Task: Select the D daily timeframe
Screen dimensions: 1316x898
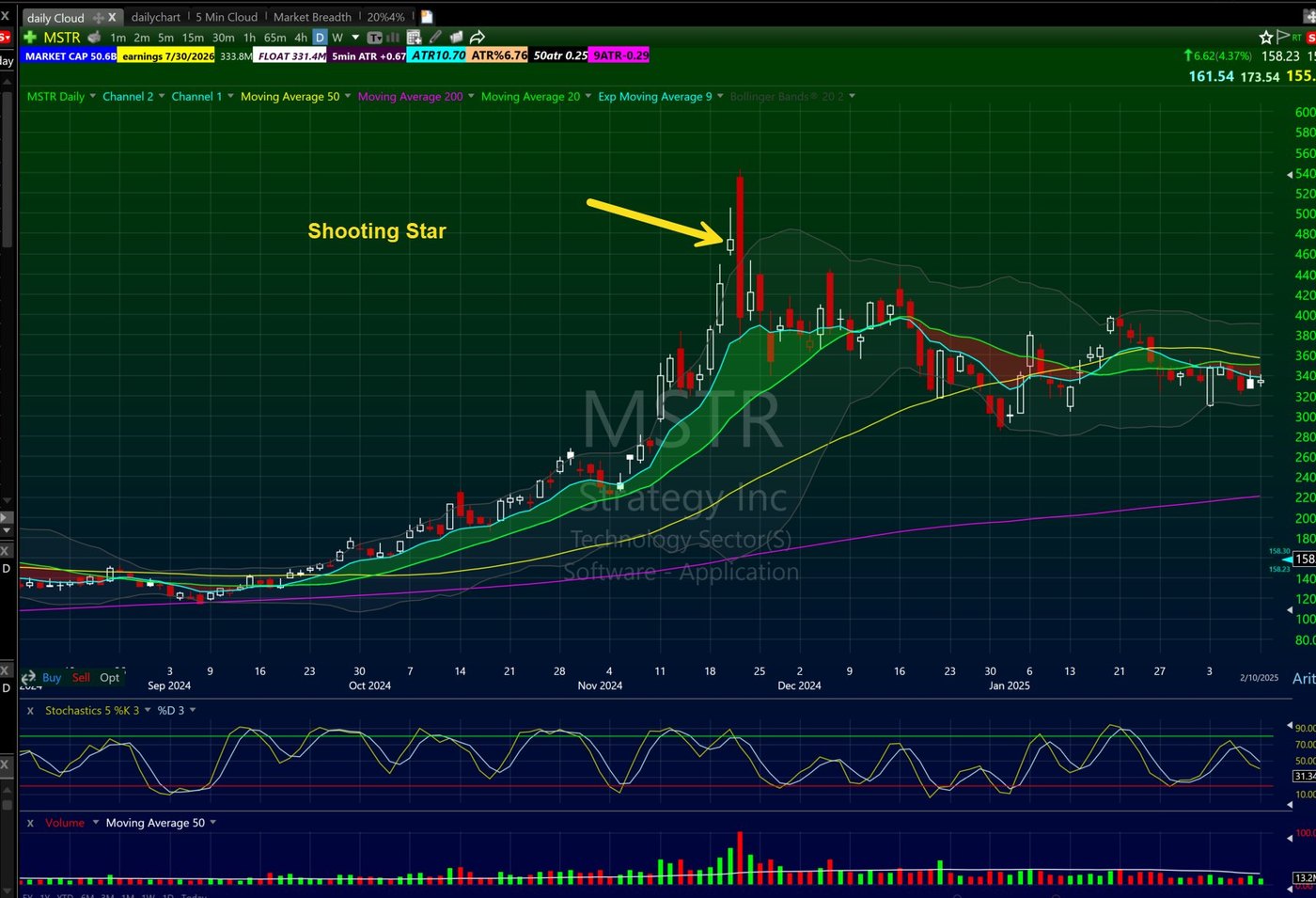Action: click(320, 38)
